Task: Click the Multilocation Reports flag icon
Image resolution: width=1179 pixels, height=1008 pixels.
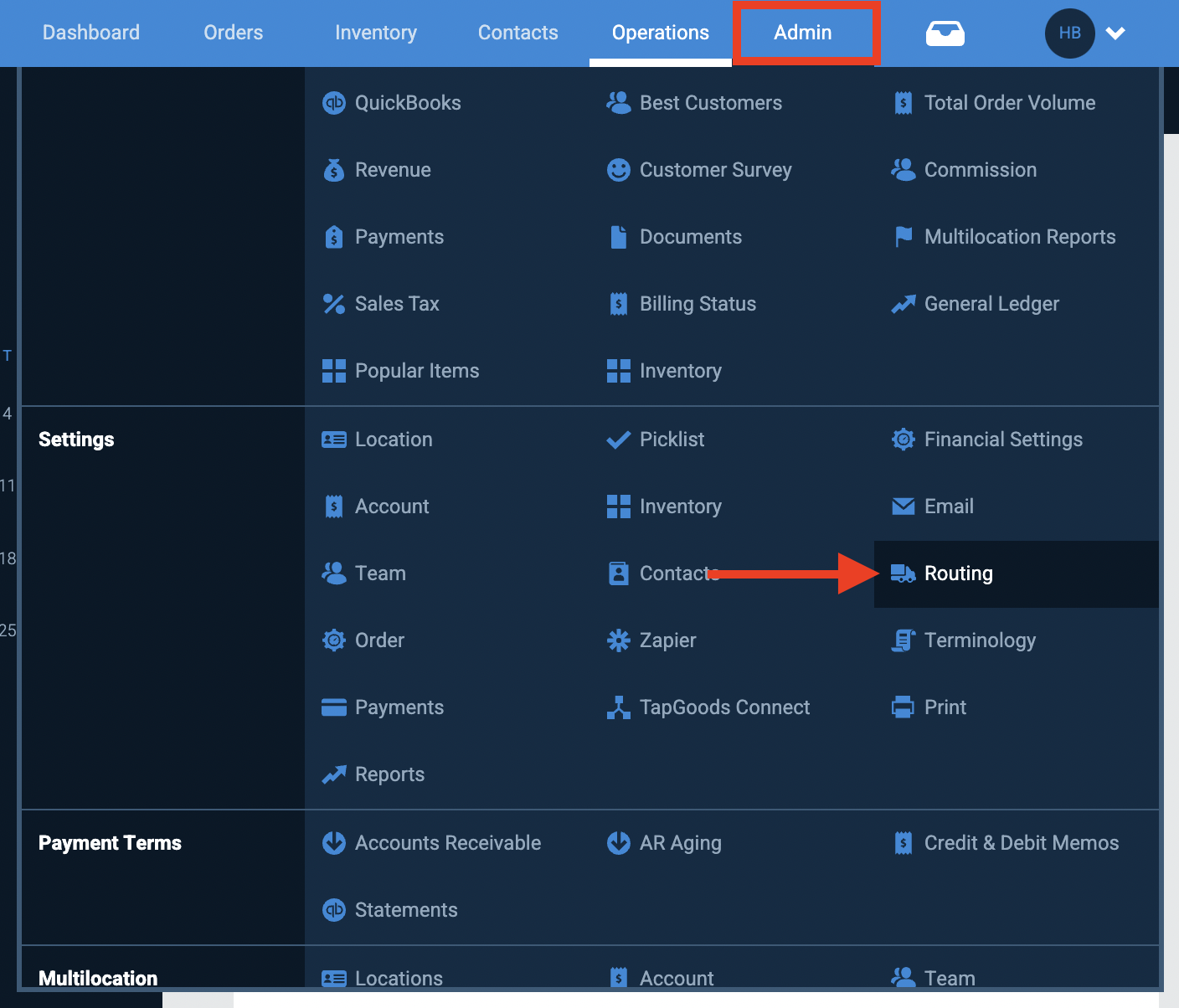Action: pyautogui.click(x=904, y=237)
